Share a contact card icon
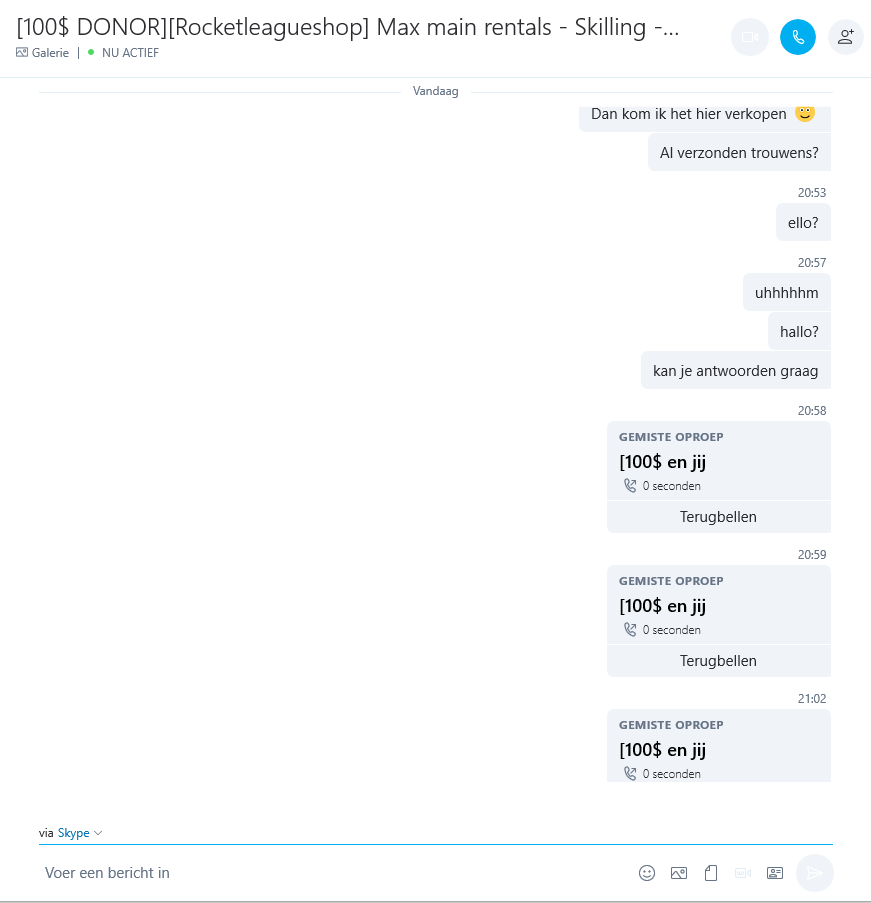 pyautogui.click(x=775, y=873)
